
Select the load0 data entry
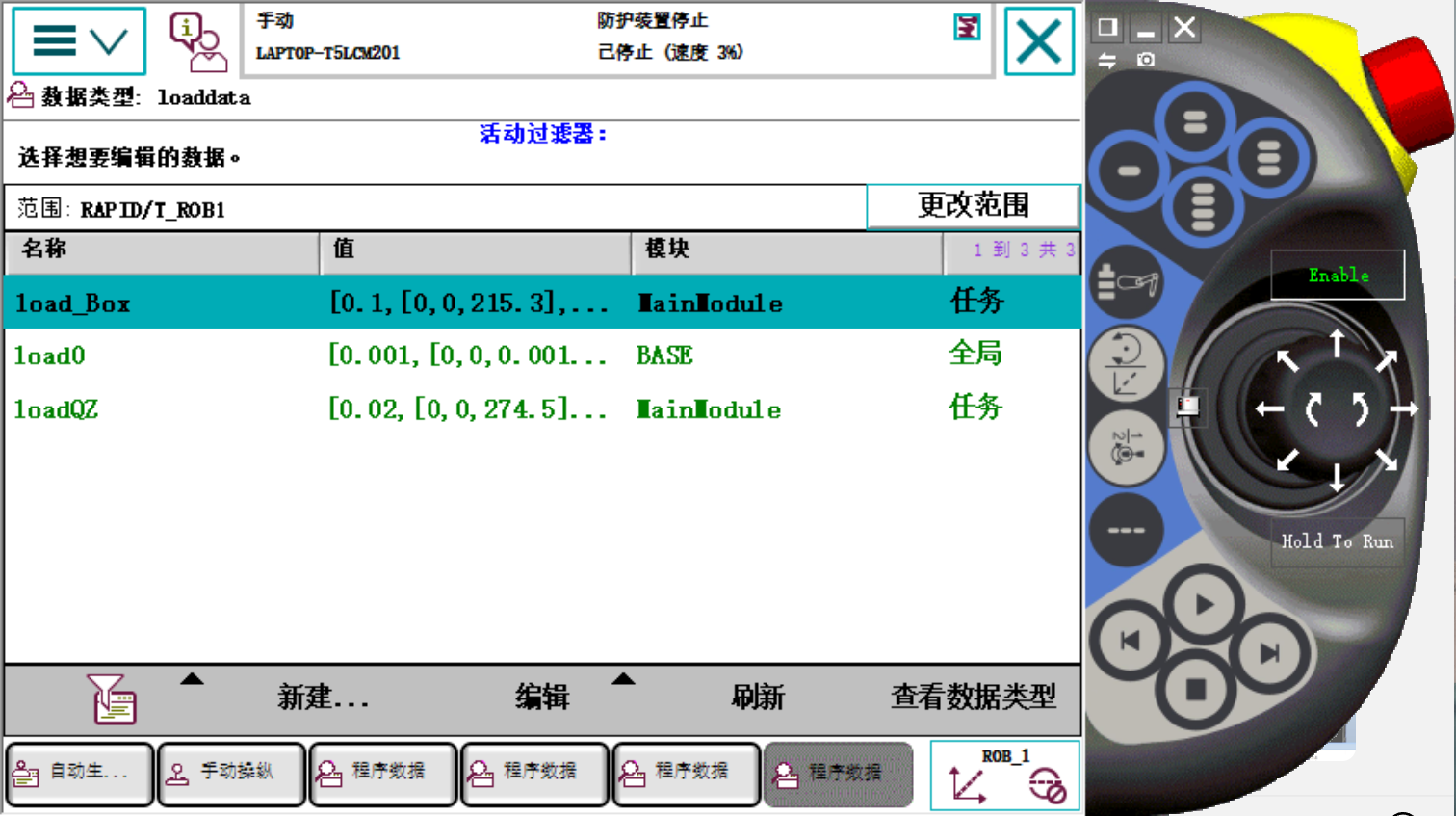542,355
